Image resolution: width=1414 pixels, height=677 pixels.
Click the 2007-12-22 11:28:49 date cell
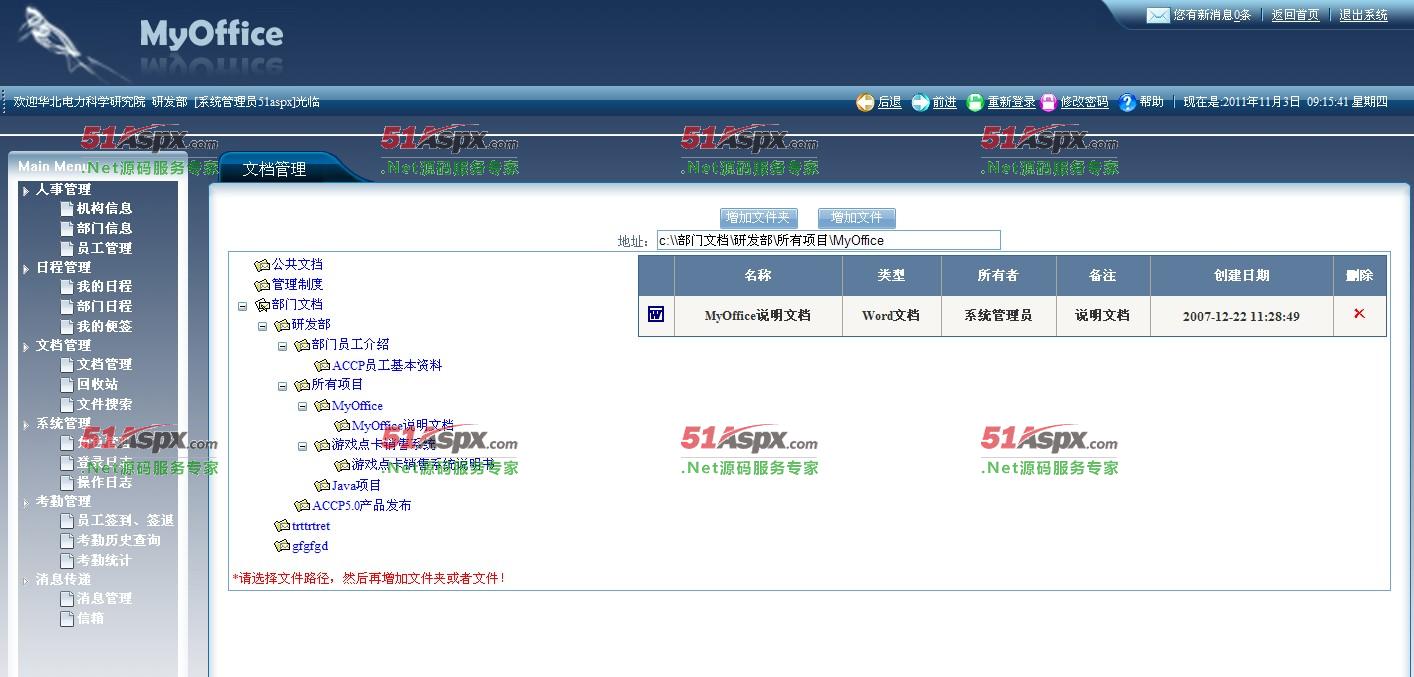[1241, 316]
